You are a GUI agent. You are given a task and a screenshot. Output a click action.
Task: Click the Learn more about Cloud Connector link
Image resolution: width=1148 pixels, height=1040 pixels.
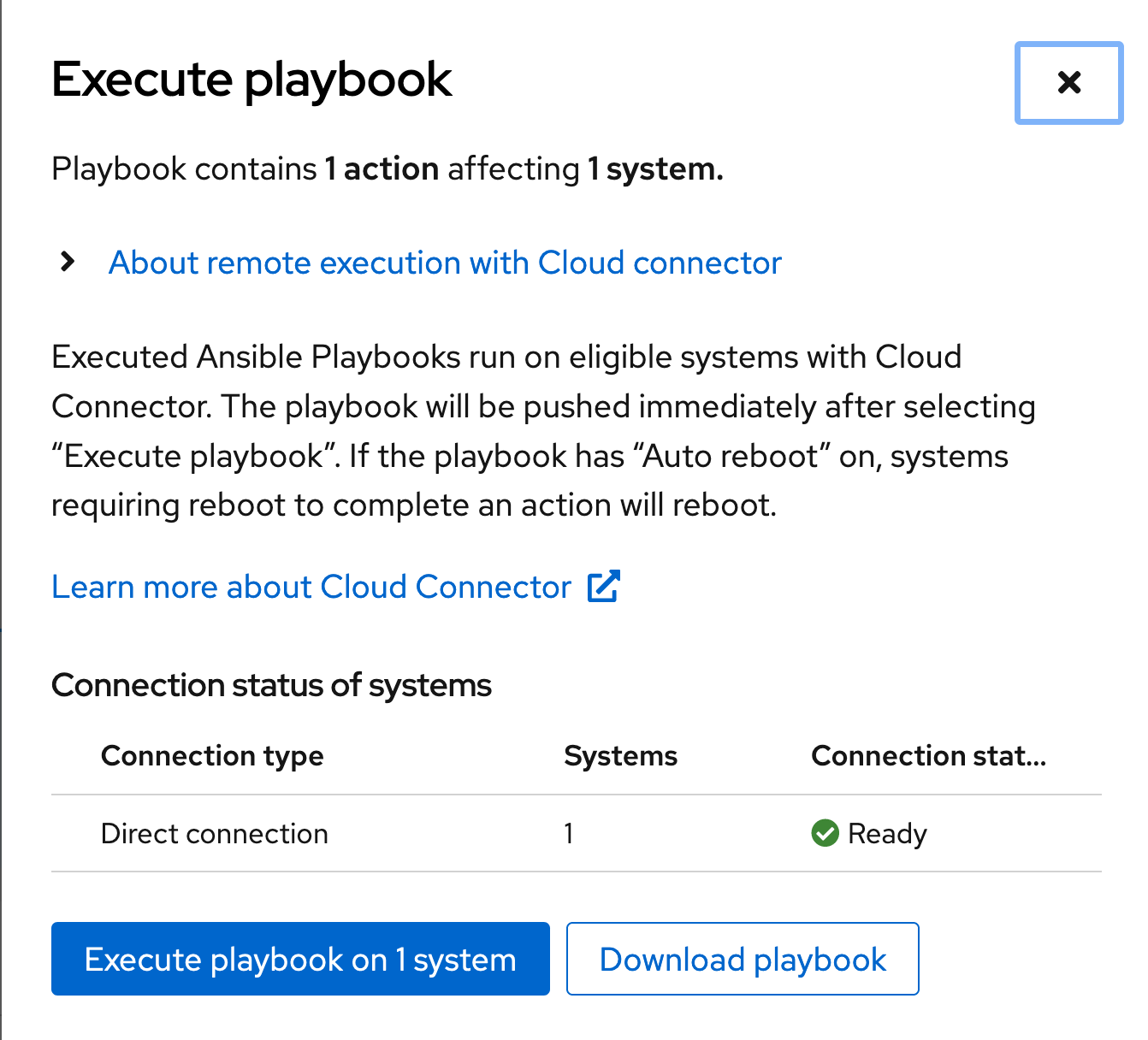click(x=311, y=587)
